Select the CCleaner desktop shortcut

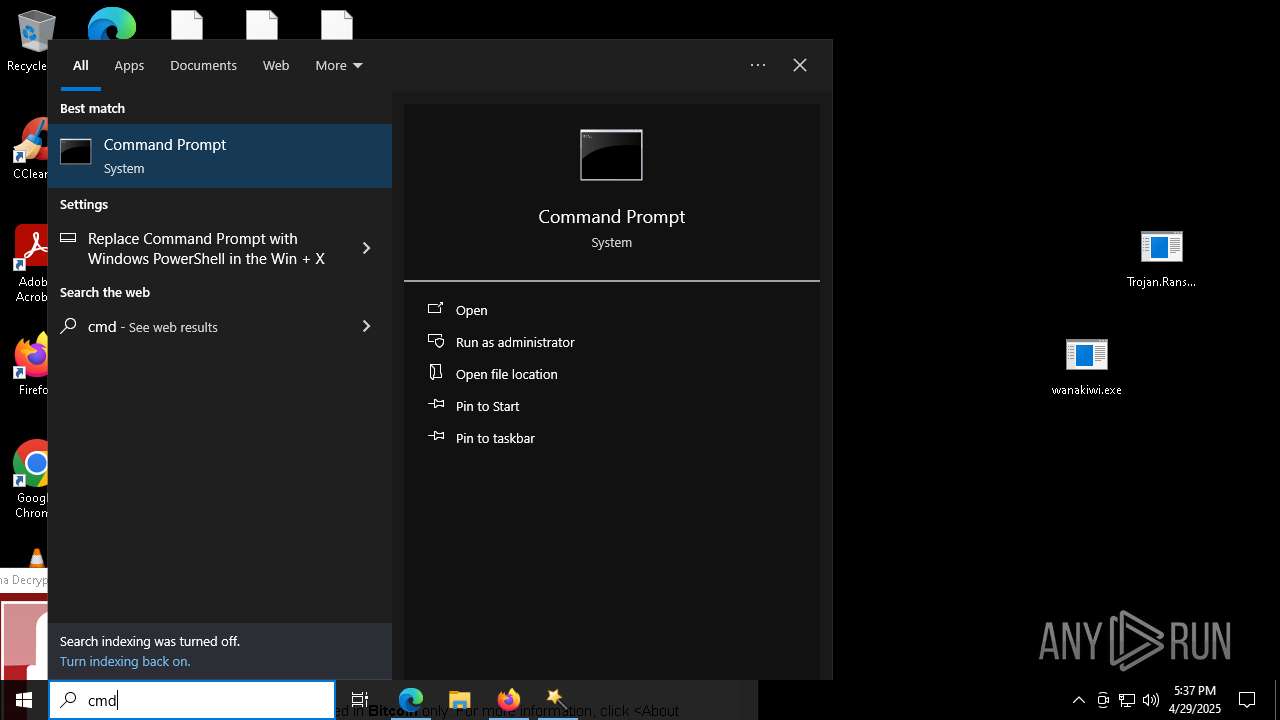pyautogui.click(x=30, y=150)
